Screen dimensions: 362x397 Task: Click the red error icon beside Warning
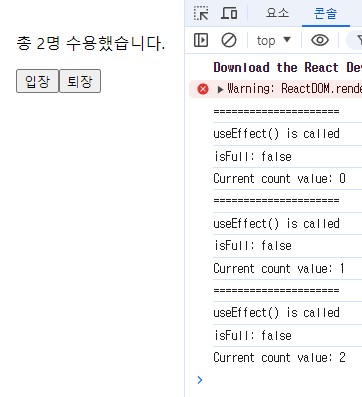(x=203, y=89)
